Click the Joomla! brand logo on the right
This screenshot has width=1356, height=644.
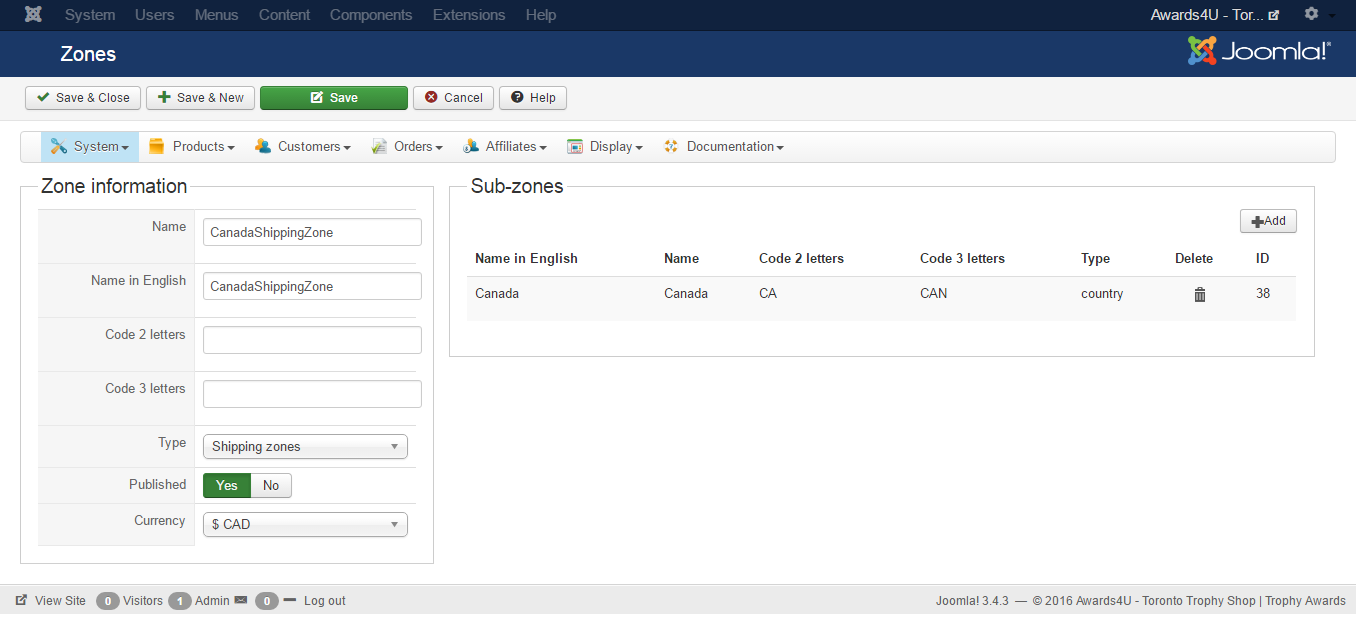pos(1259,51)
